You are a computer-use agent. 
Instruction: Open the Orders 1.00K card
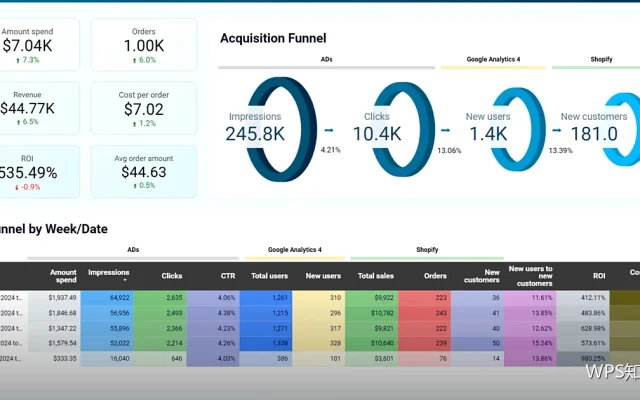click(144, 44)
